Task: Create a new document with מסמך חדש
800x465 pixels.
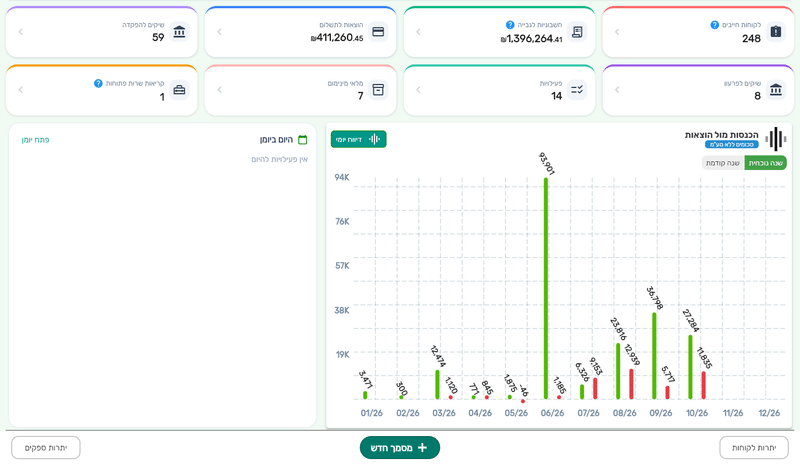Action: (400, 448)
